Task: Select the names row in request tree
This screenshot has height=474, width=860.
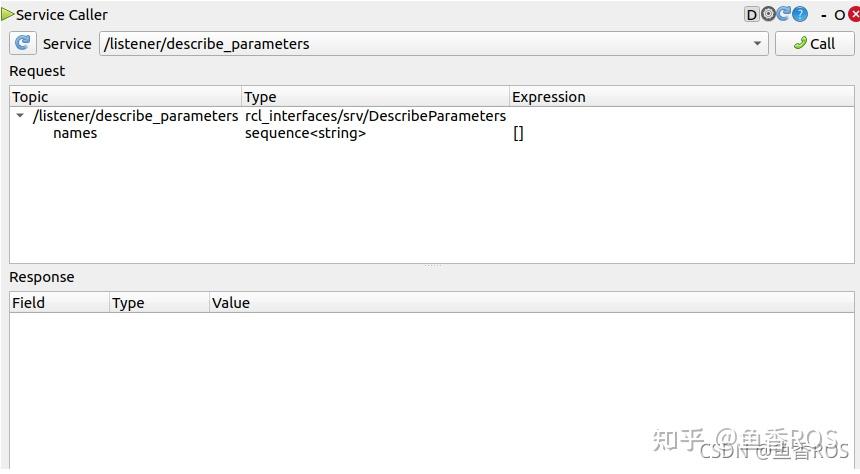Action: 75,133
